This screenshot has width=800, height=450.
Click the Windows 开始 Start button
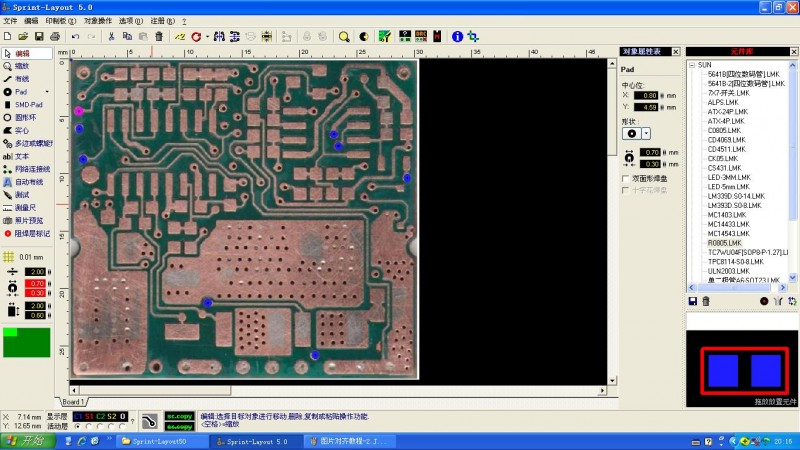click(24, 440)
